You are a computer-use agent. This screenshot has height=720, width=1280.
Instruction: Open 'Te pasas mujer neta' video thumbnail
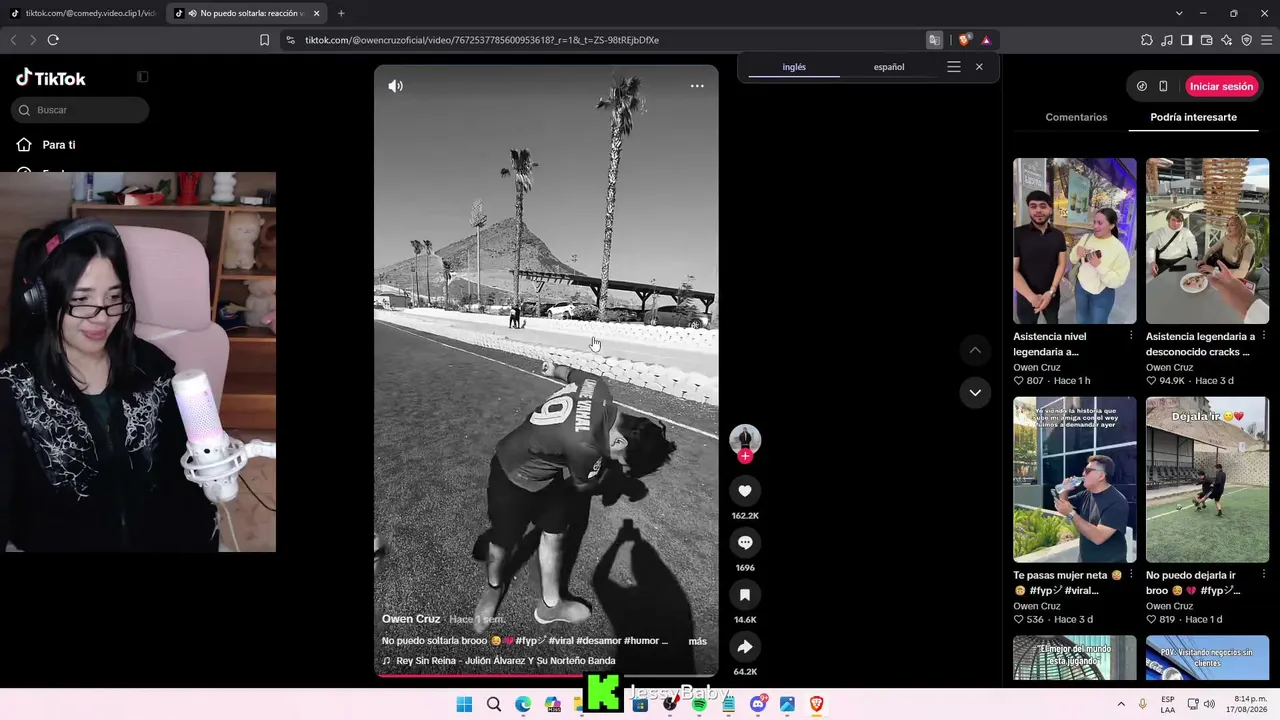pyautogui.click(x=1075, y=480)
